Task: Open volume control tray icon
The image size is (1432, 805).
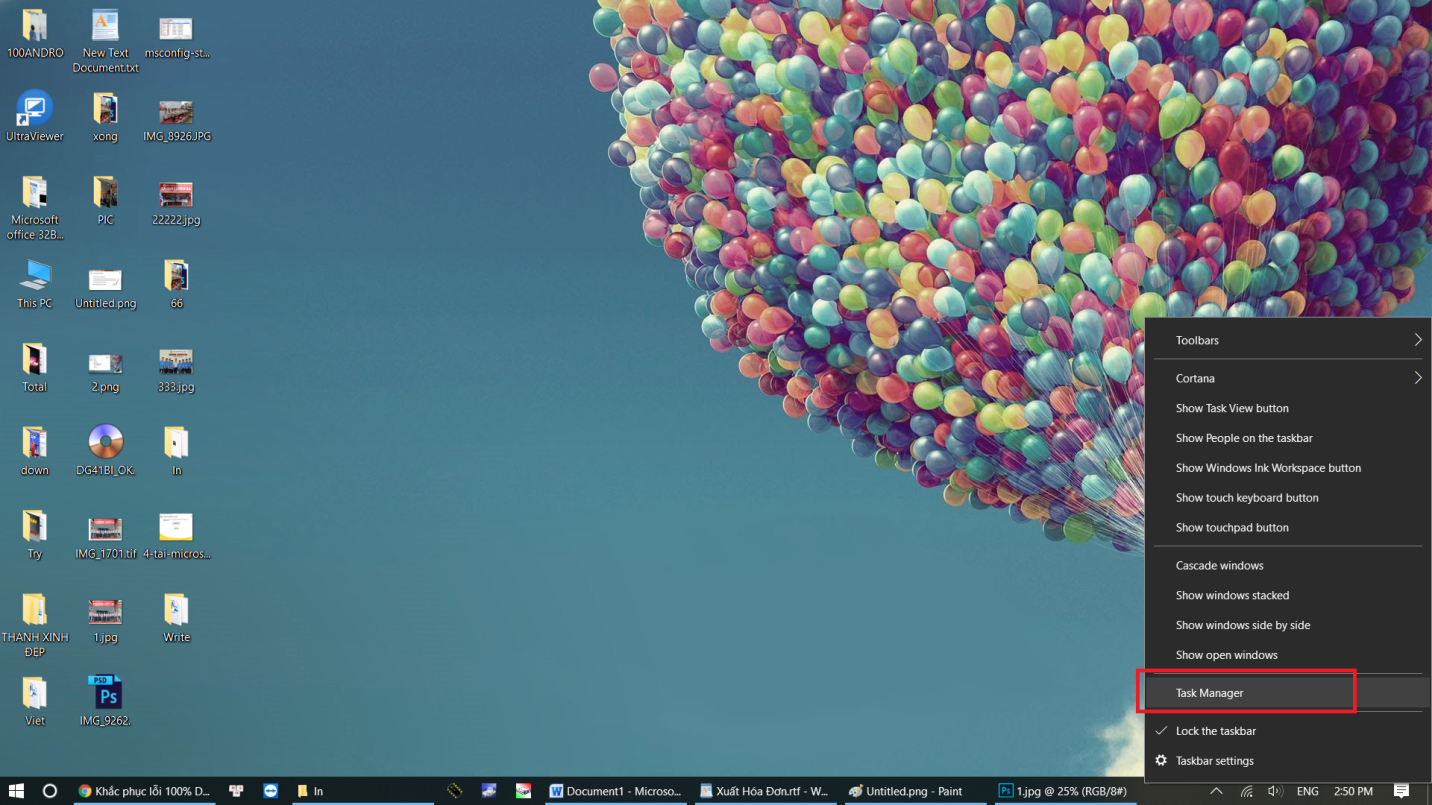Action: click(x=1275, y=791)
